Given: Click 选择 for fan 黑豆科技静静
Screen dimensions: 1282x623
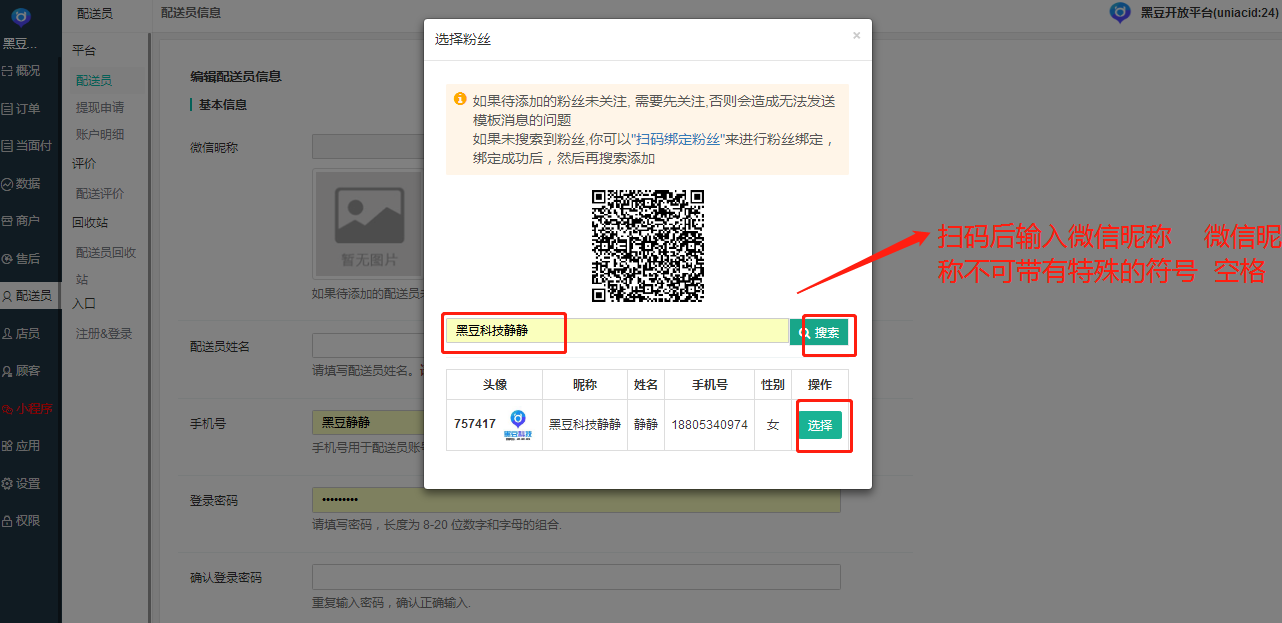Looking at the screenshot, I should 820,425.
